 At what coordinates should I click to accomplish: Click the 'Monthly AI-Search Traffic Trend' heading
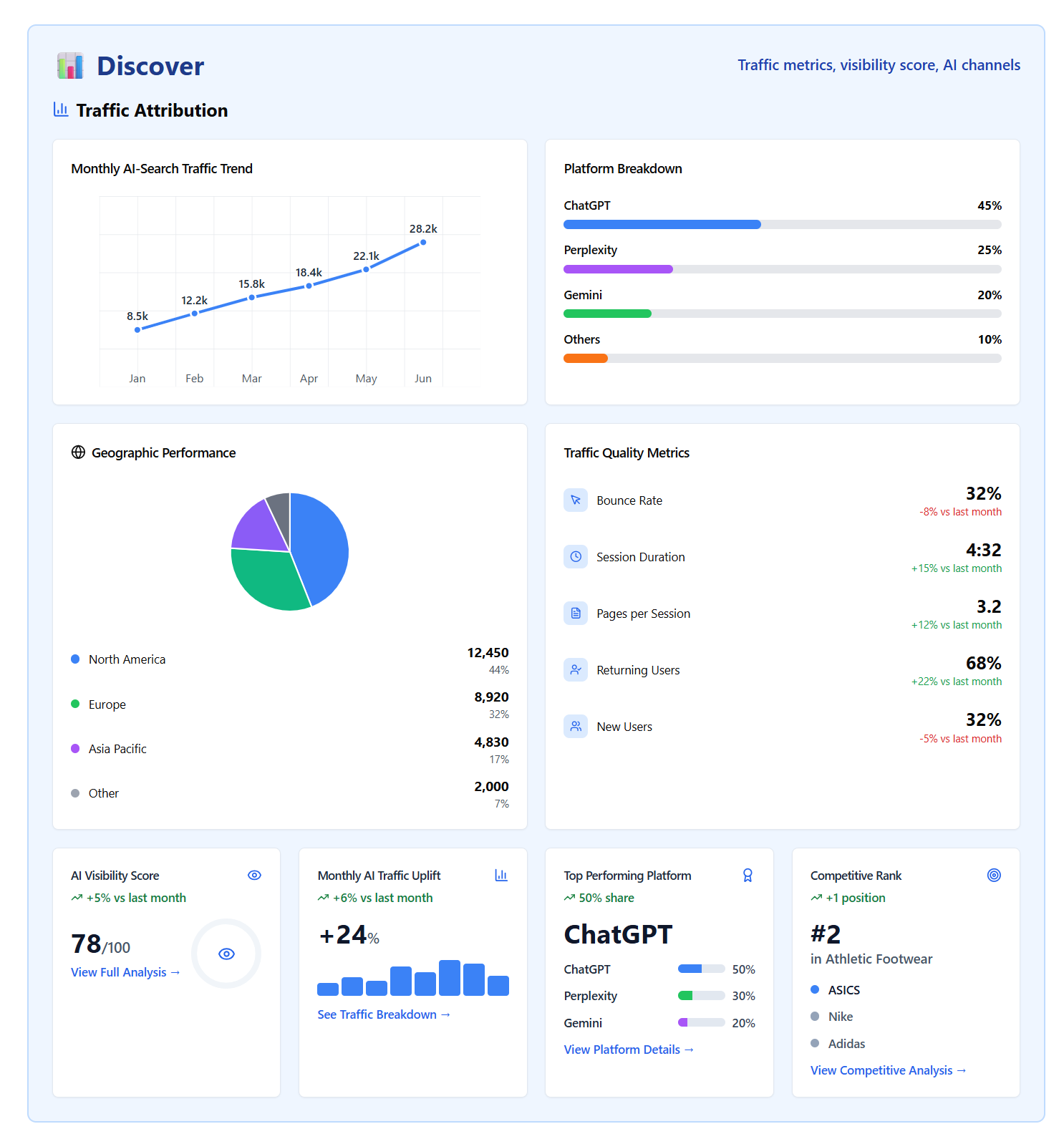click(162, 168)
